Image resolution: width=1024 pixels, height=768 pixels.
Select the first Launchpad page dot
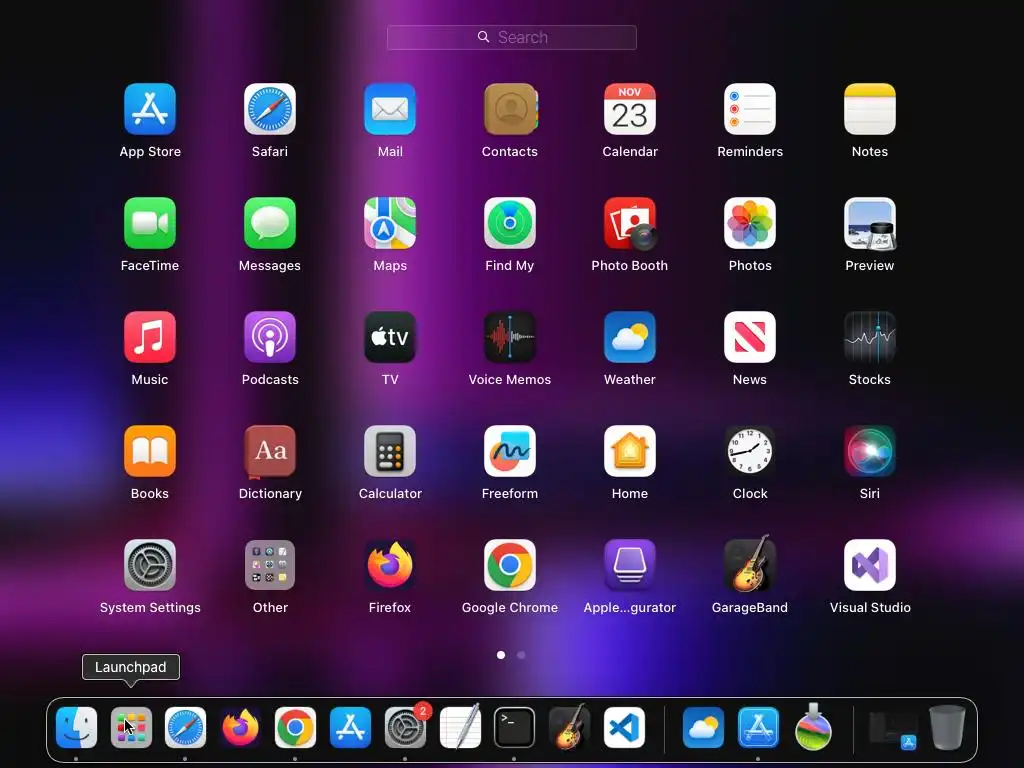(x=501, y=654)
